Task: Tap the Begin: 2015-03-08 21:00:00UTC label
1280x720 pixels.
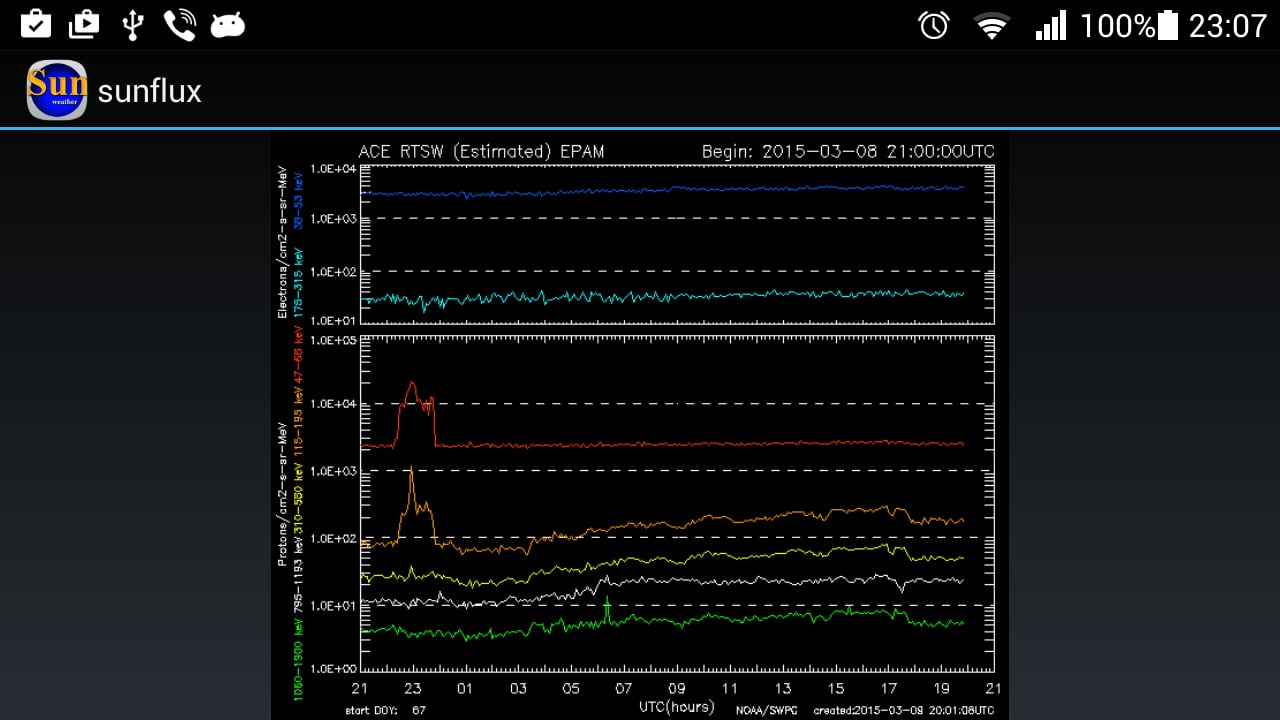Action: coord(848,152)
